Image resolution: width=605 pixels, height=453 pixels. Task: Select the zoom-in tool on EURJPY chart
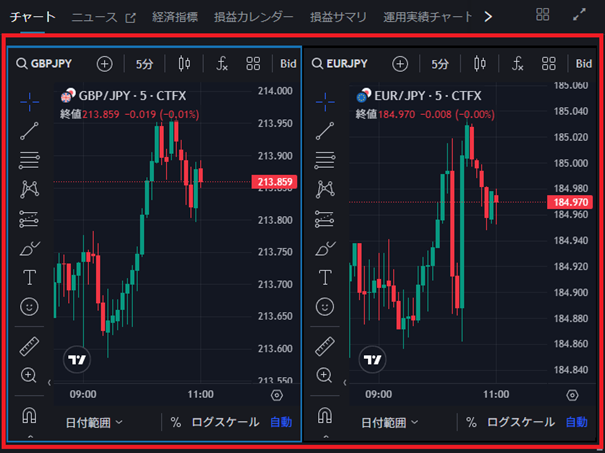[325, 375]
